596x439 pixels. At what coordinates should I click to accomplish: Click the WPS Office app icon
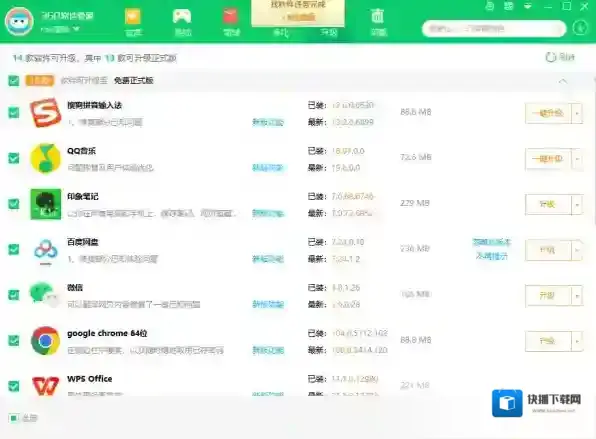(x=46, y=385)
